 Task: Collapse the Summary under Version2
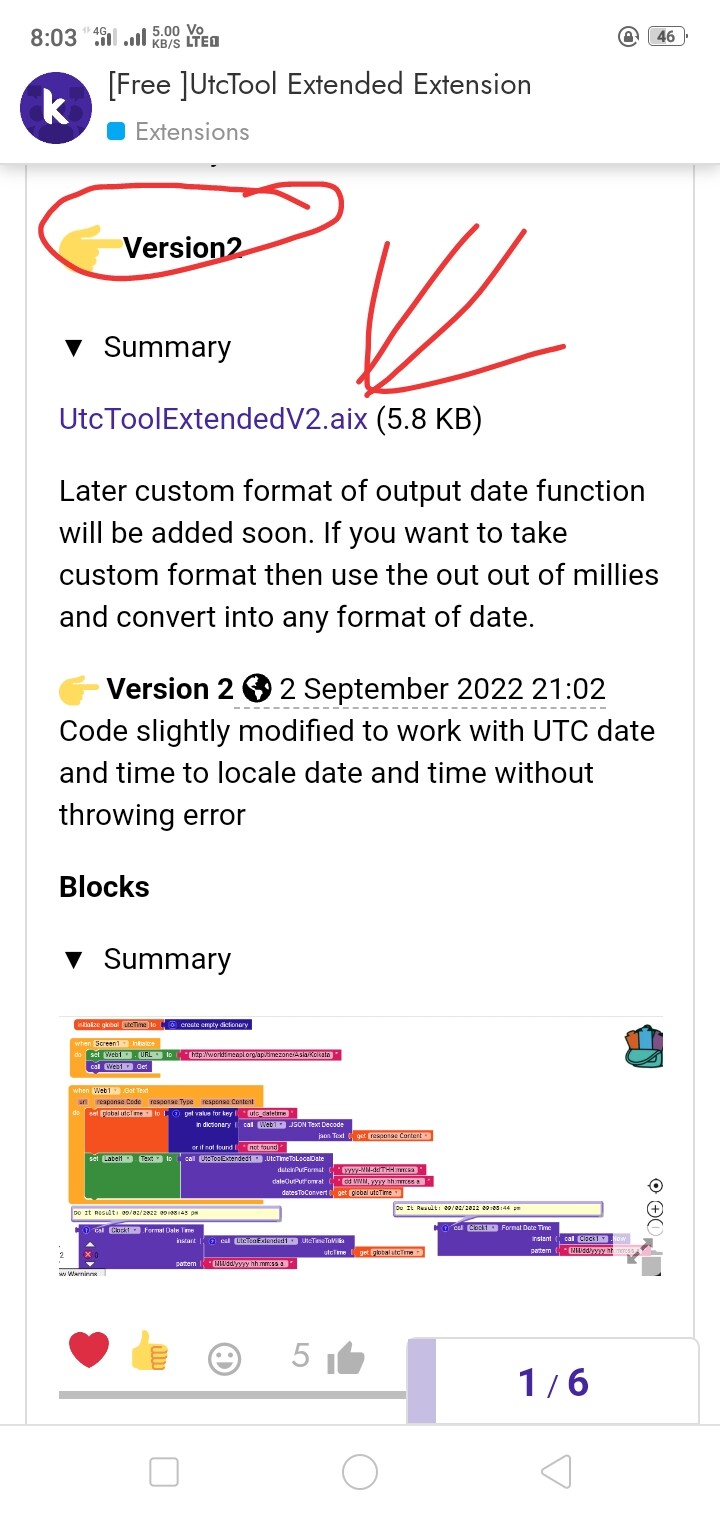72,348
